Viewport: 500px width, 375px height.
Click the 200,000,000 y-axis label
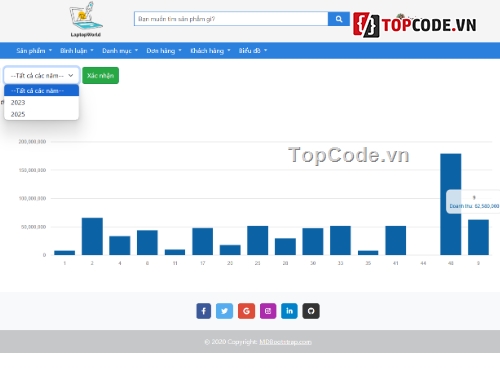pyautogui.click(x=32, y=142)
